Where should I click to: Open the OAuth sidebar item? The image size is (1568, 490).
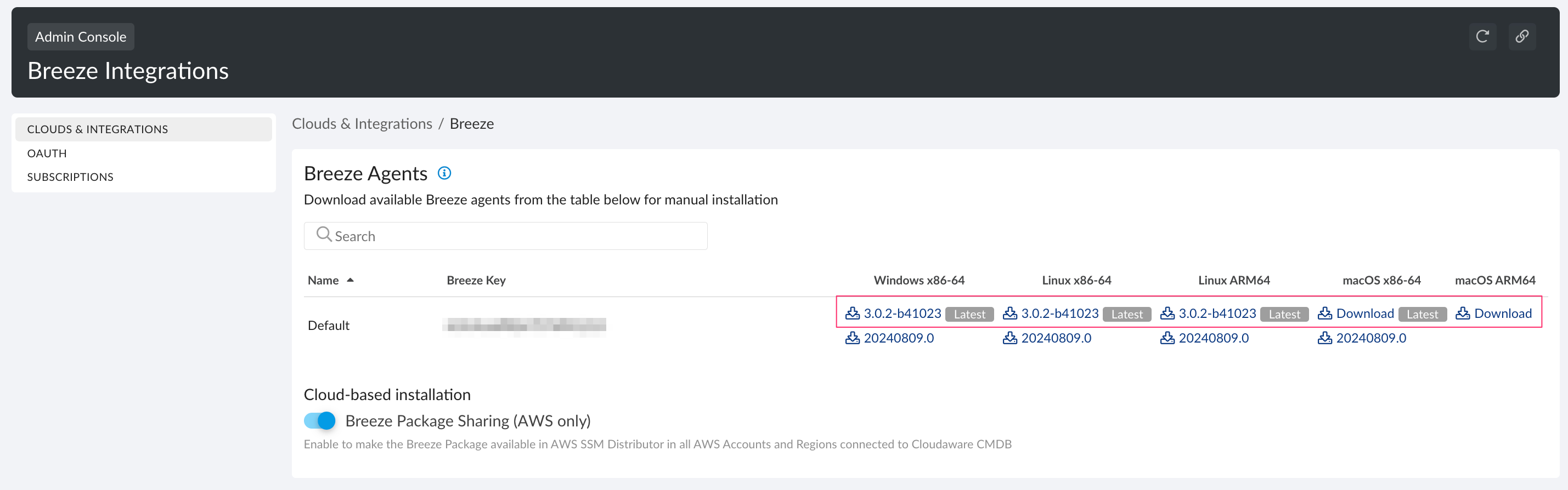pos(47,153)
